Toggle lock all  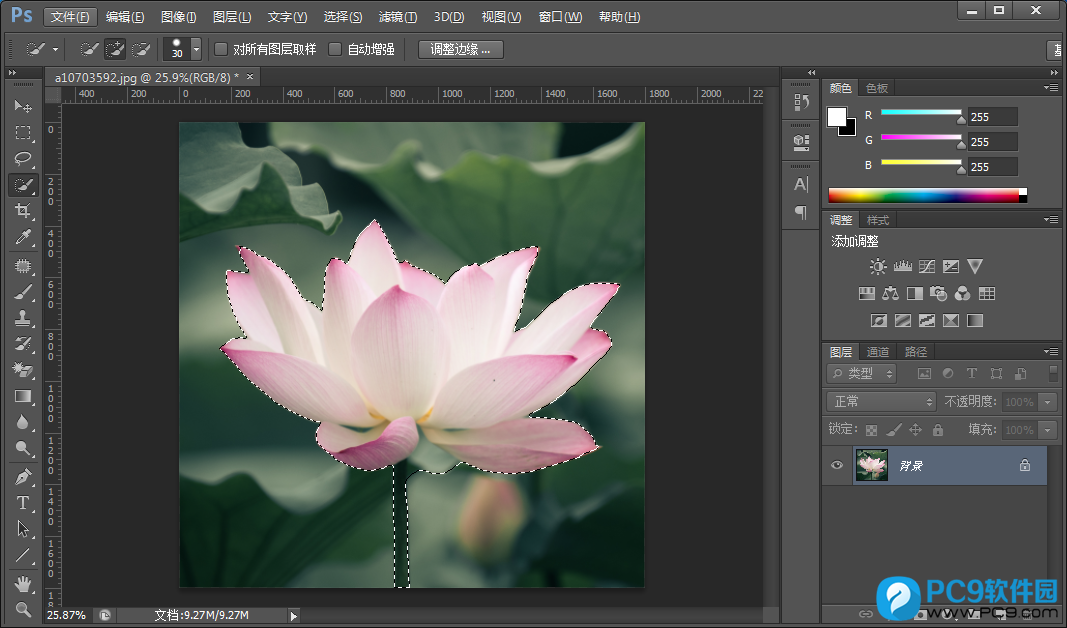tap(938, 430)
